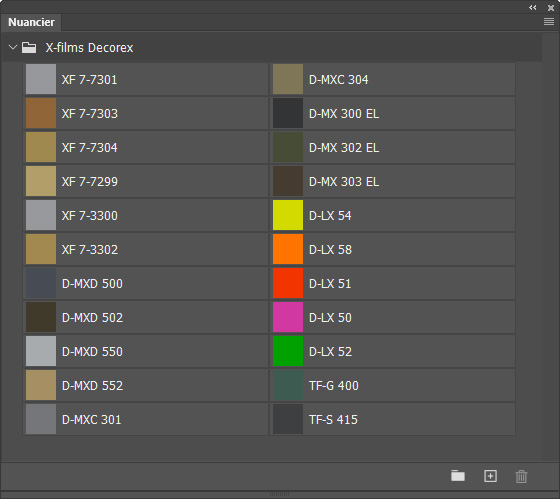Click the D-LX 50 label
Image resolution: width=560 pixels, height=499 pixels.
[330, 317]
